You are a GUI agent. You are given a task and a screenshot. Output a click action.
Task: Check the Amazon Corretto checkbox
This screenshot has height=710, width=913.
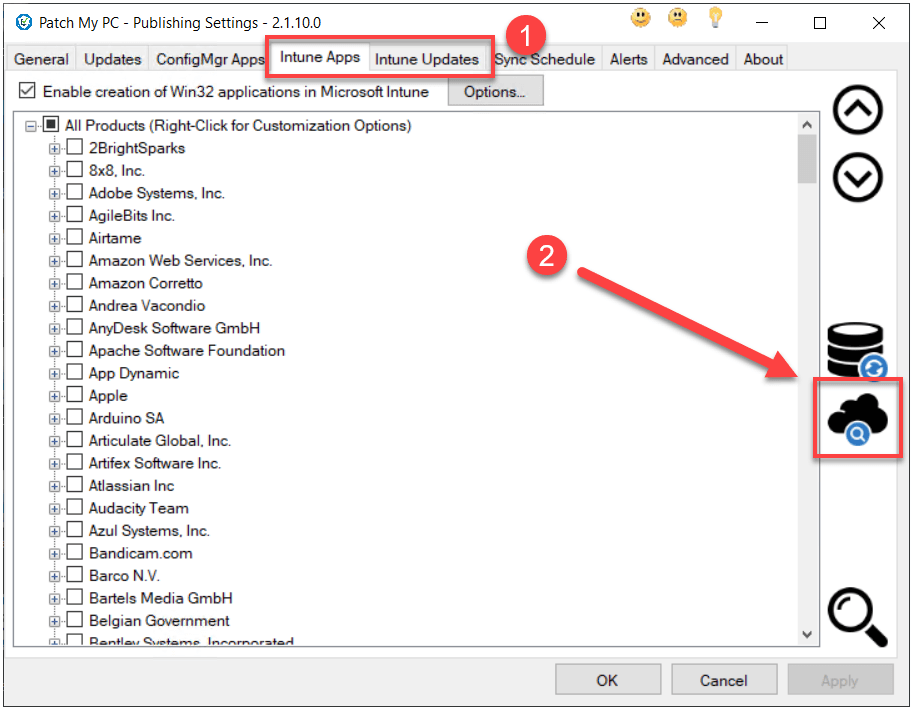[75, 282]
